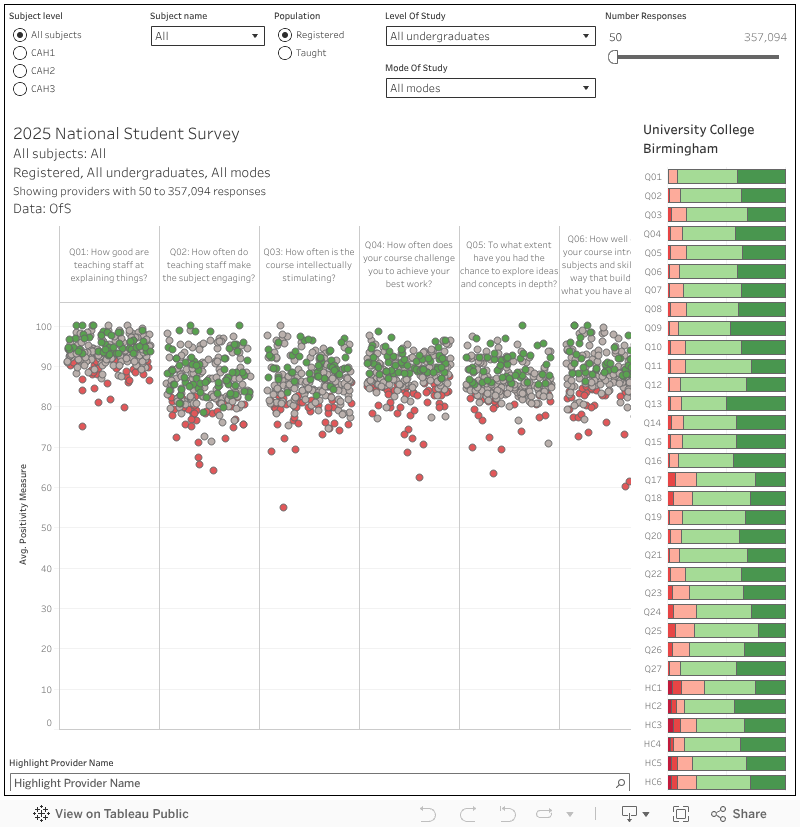This screenshot has width=800, height=827.
Task: Select the CAH1 subject level
Action: pos(20,53)
